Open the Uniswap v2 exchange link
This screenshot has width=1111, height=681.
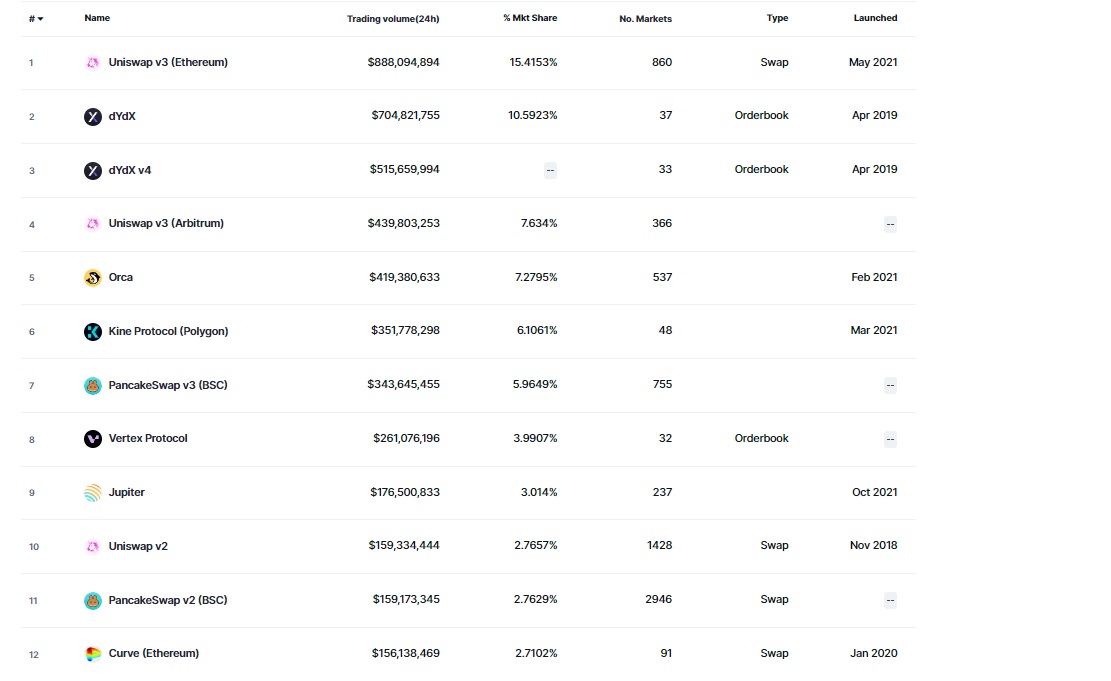pos(137,546)
